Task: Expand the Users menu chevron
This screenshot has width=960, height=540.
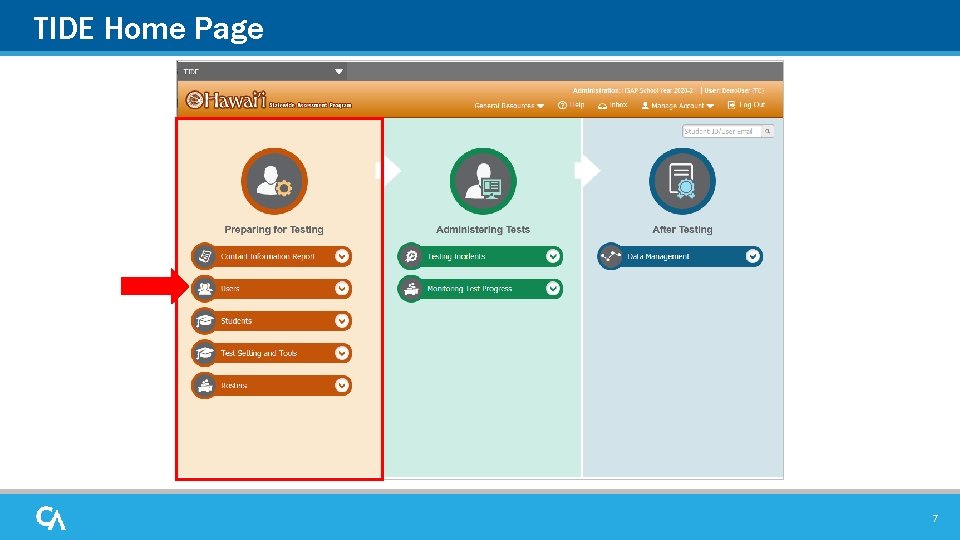Action: pos(342,288)
